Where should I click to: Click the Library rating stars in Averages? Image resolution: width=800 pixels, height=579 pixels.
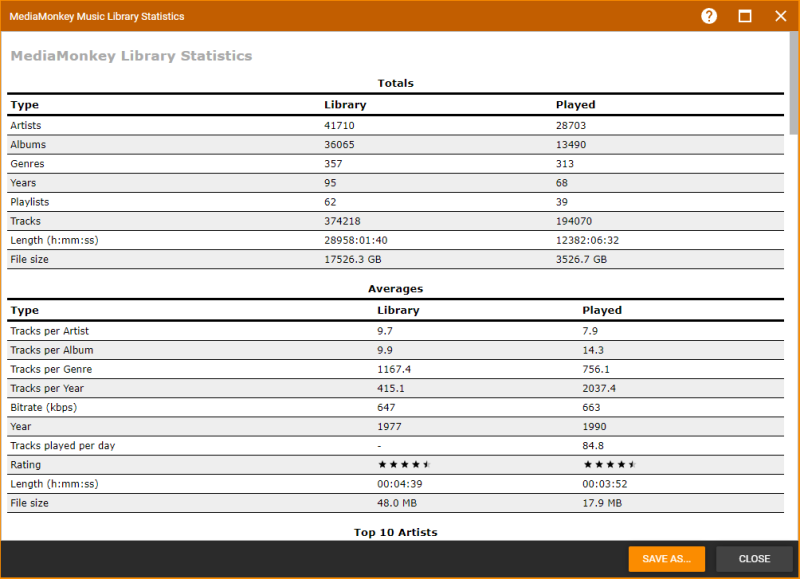[x=404, y=465]
